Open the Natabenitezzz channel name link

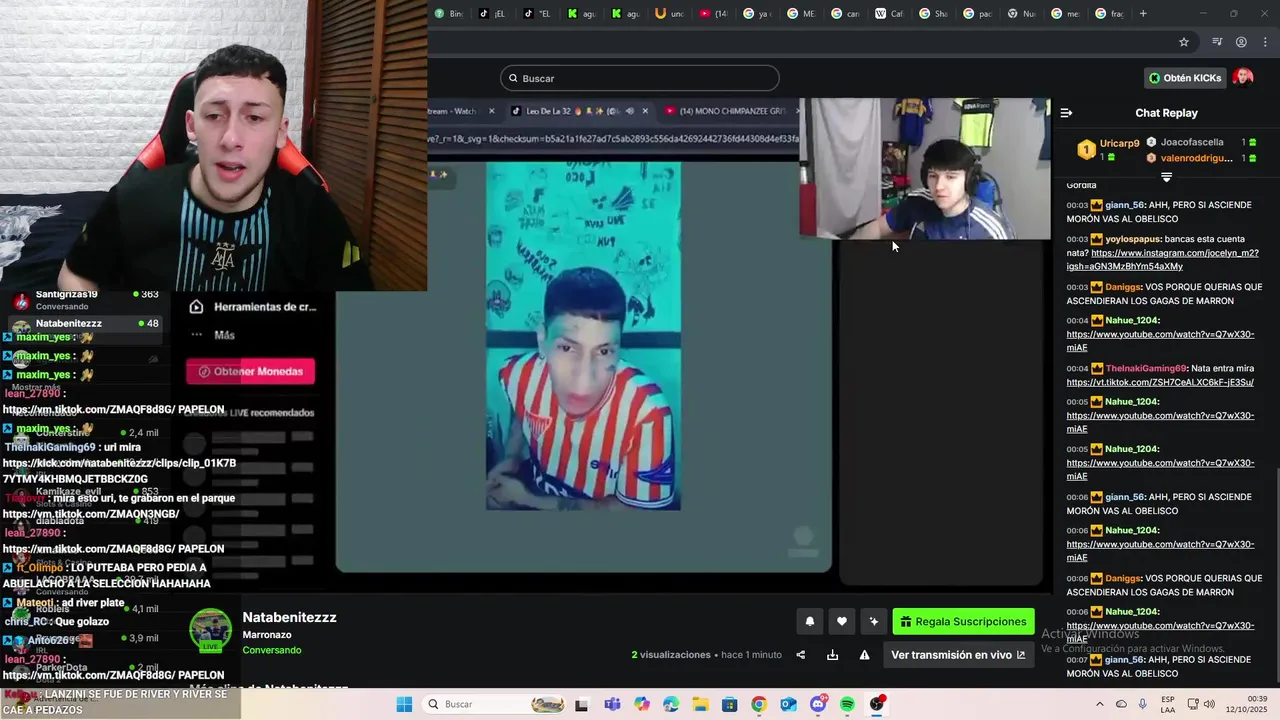click(289, 617)
